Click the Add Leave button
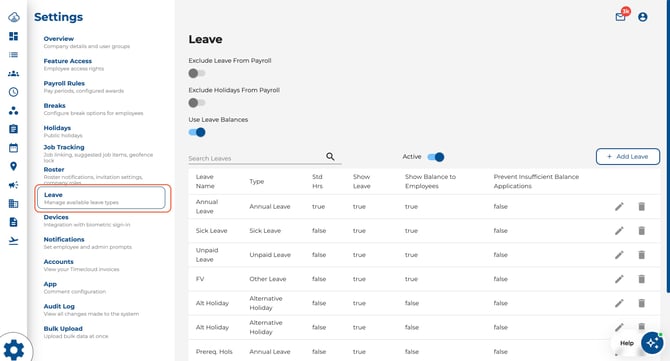The width and height of the screenshot is (670, 361). 628,156
